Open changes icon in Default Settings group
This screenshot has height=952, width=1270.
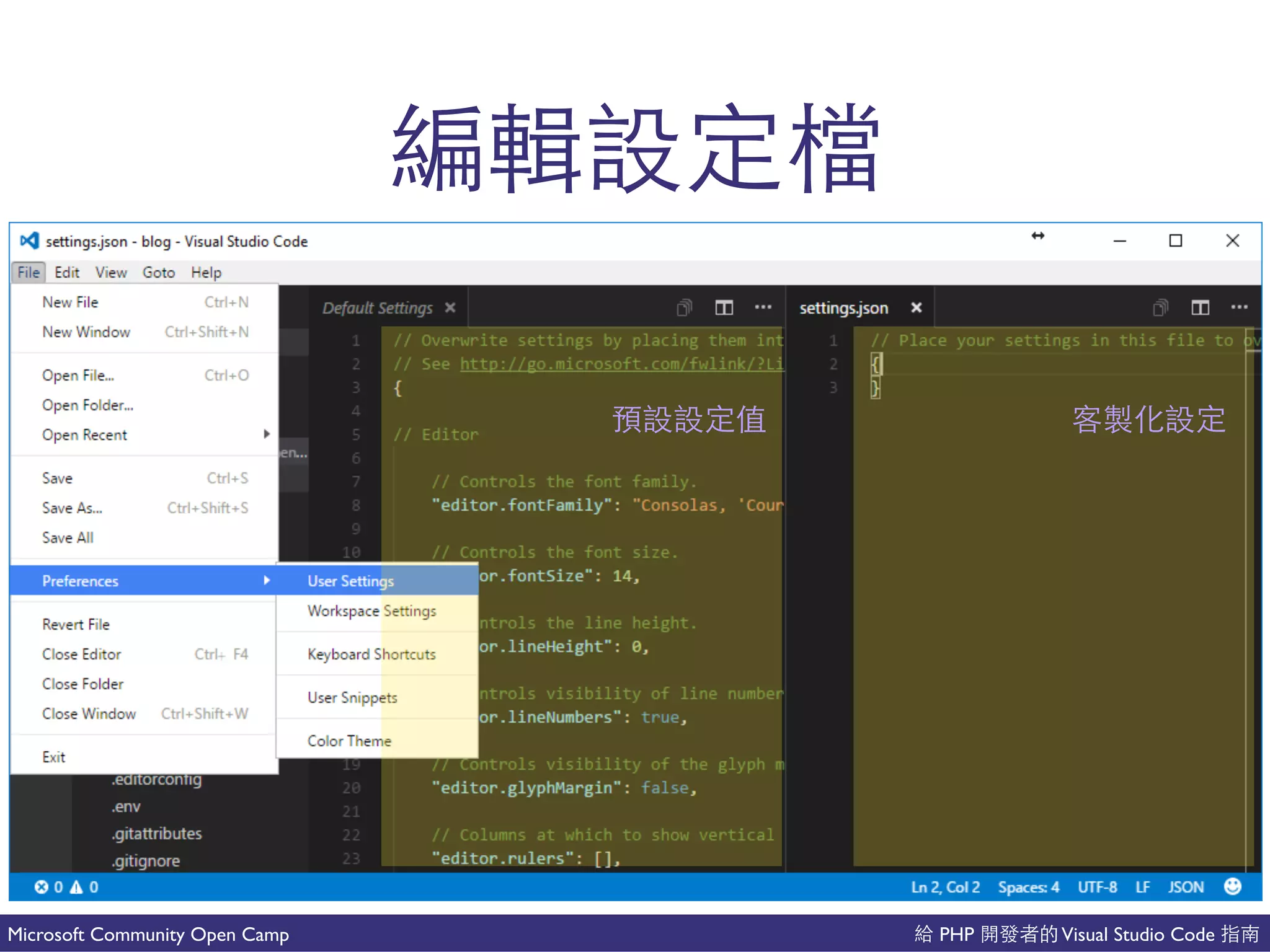pos(684,307)
